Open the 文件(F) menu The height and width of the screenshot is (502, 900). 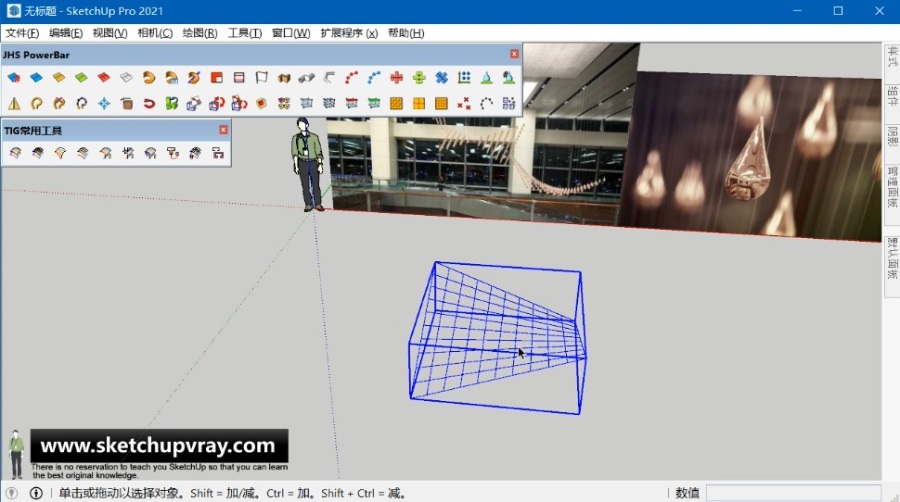click(x=22, y=33)
